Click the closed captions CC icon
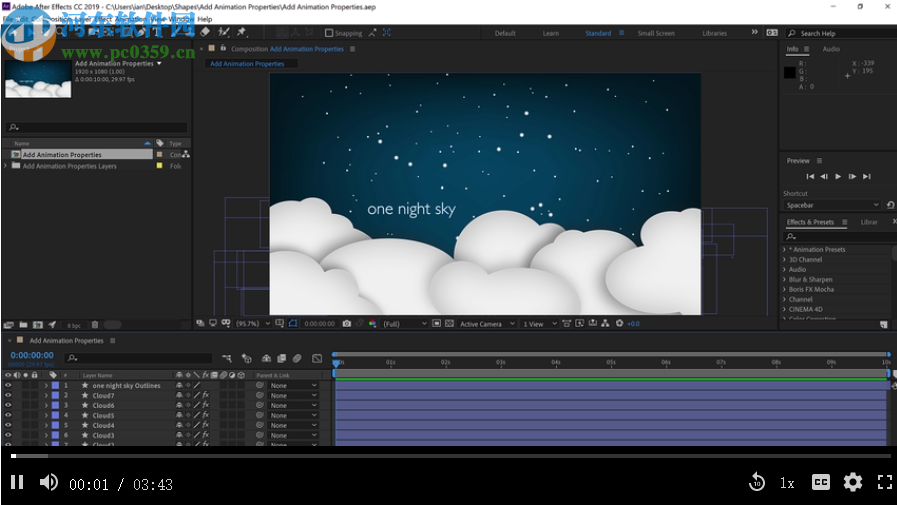 click(820, 482)
